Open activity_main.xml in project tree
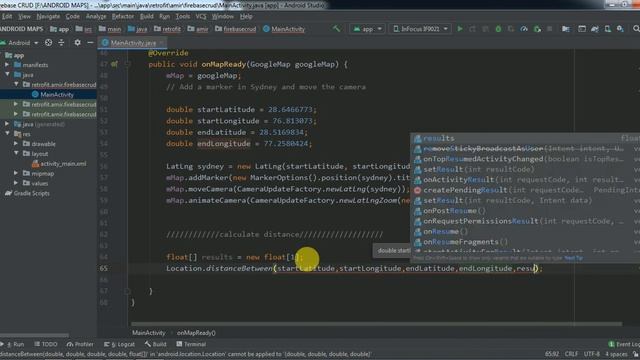 59,163
